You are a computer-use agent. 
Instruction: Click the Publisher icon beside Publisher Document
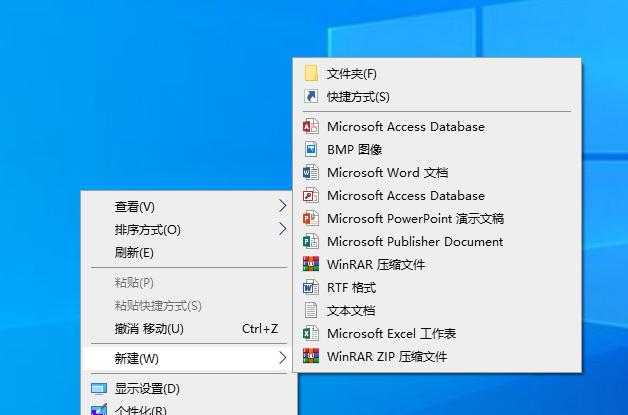pyautogui.click(x=311, y=242)
